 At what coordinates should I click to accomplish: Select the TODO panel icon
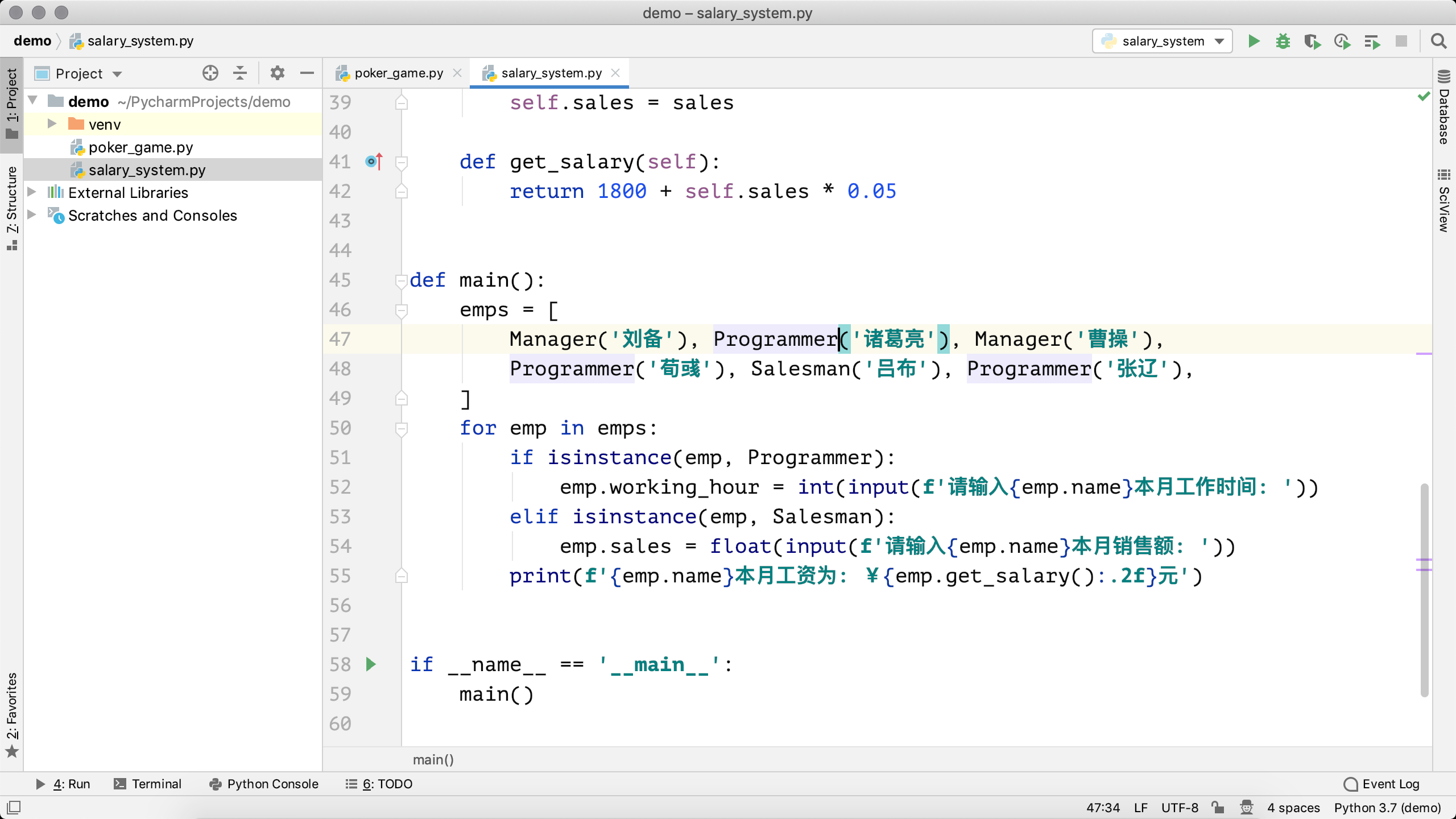(351, 783)
